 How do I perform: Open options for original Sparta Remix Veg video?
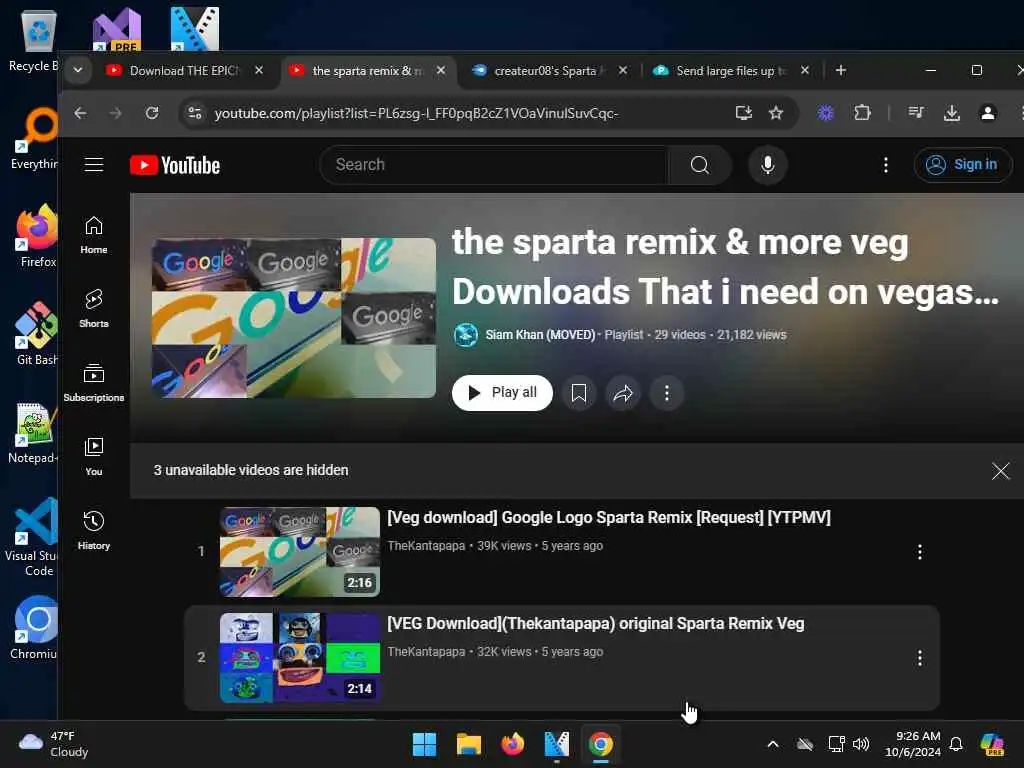coord(920,658)
